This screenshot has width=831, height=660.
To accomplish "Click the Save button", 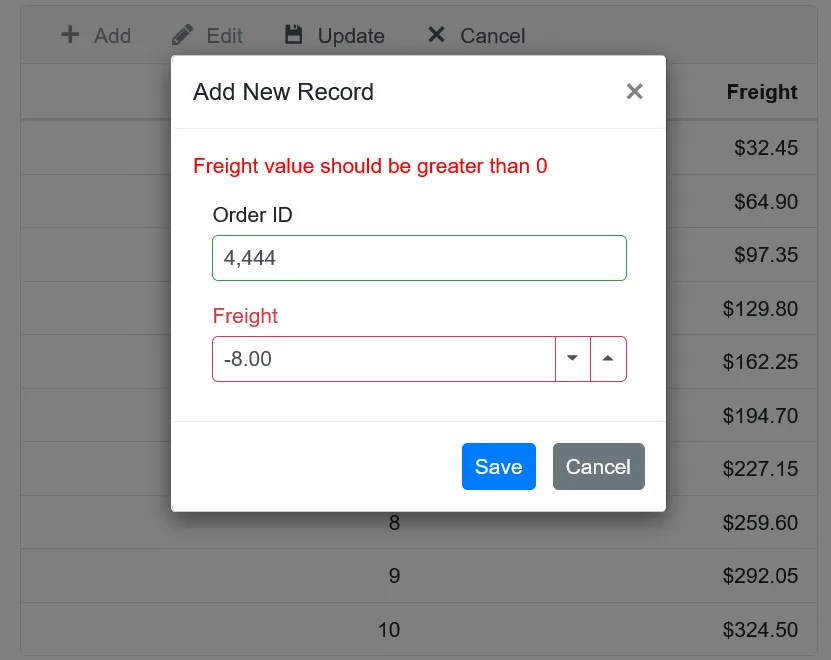I will coord(498,466).
